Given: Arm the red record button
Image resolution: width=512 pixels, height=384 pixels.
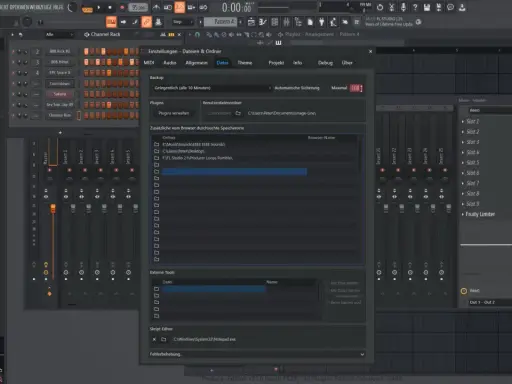Looking at the screenshot, I should point(122,7).
